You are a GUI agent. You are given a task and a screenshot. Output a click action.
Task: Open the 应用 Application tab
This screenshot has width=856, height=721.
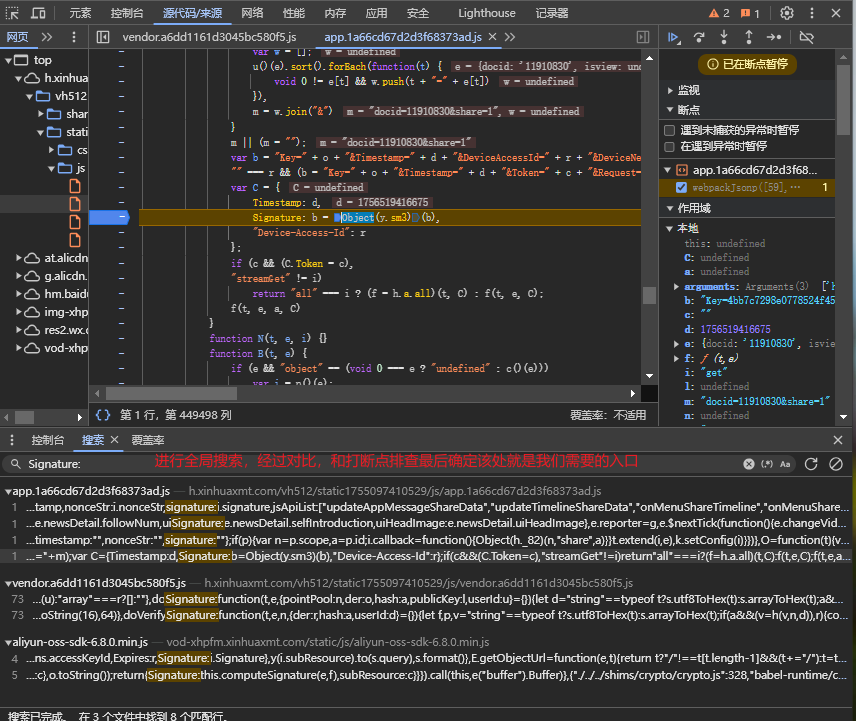[x=376, y=13]
